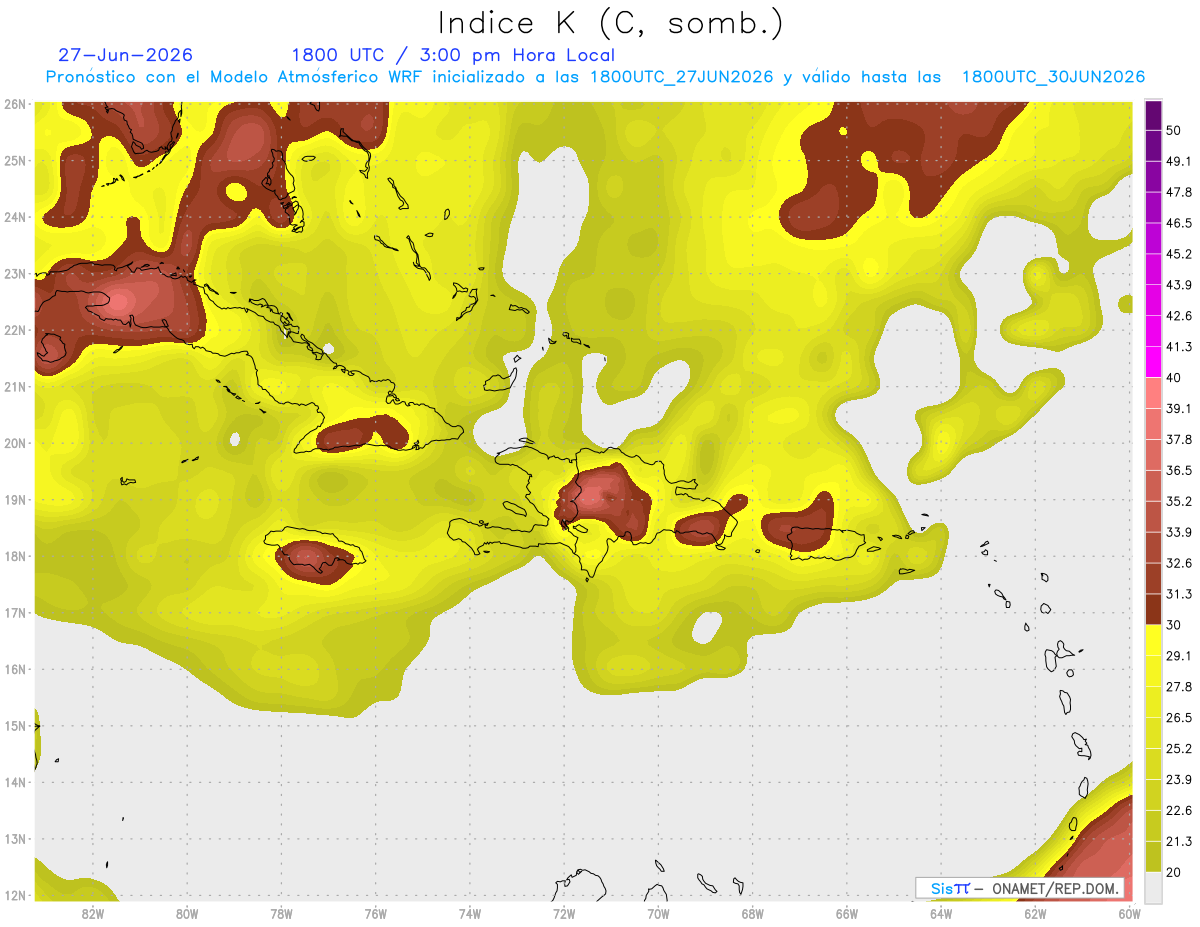Click longitude label '74W' on the axis
This screenshot has width=1200, height=927.
[470, 913]
